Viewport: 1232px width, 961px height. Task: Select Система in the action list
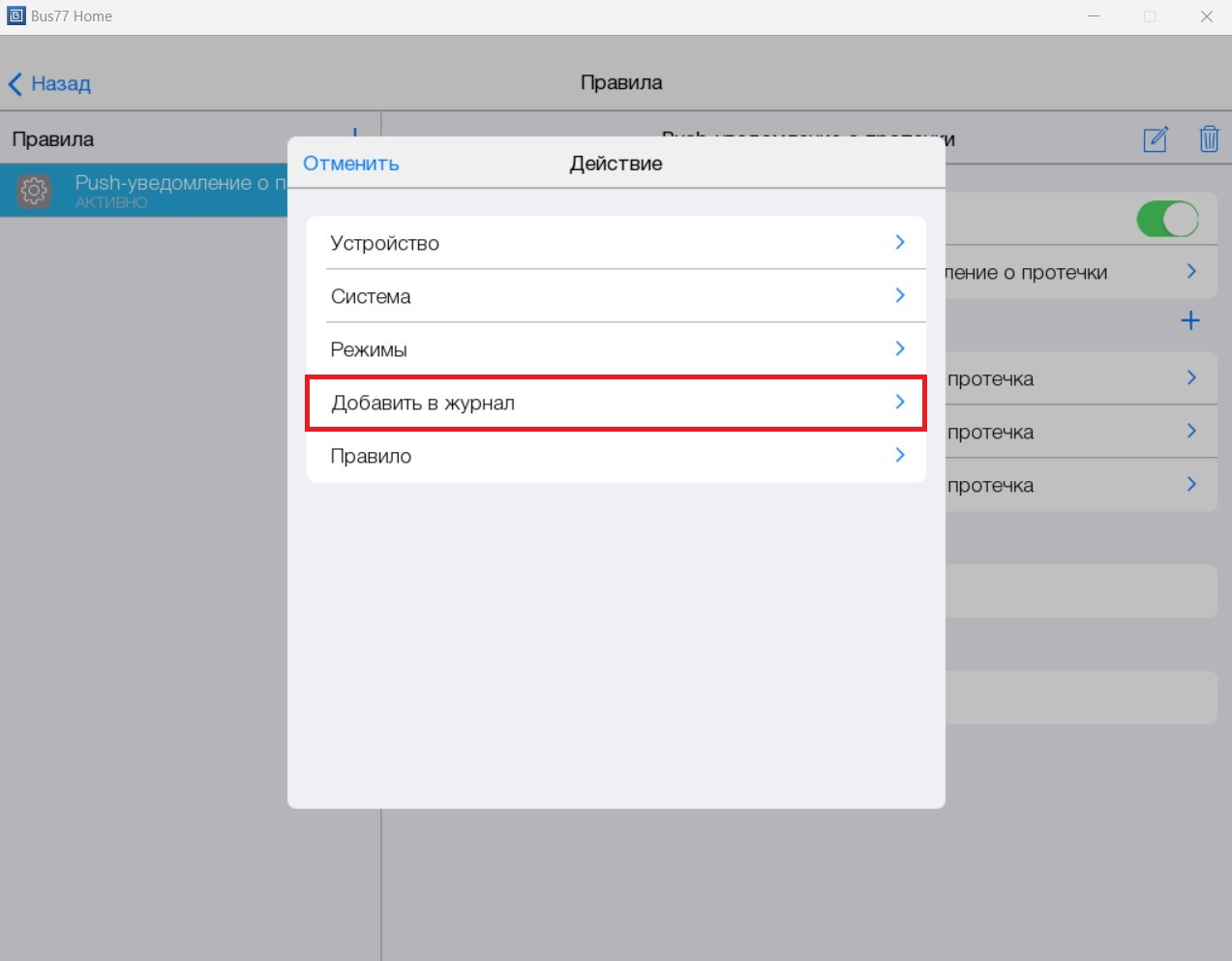[616, 296]
